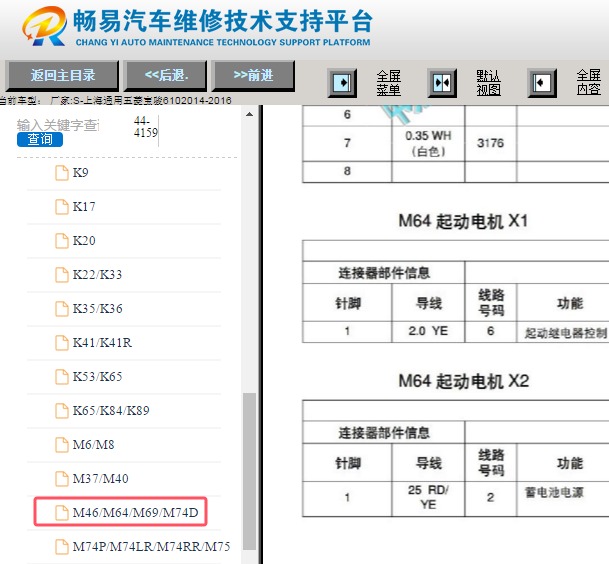Viewport: 609px width, 564px height.
Task: Select the K22/K33 document item
Action: (97, 275)
